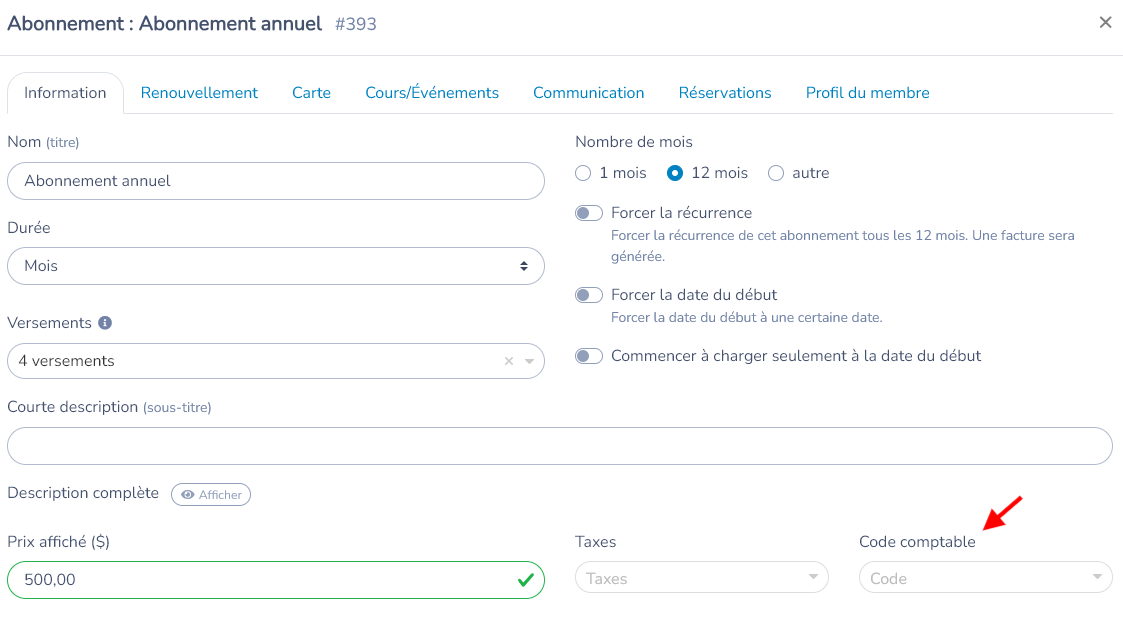The height and width of the screenshot is (621, 1123).
Task: Expand the Versements dropdown arrow
Action: [x=530, y=361]
